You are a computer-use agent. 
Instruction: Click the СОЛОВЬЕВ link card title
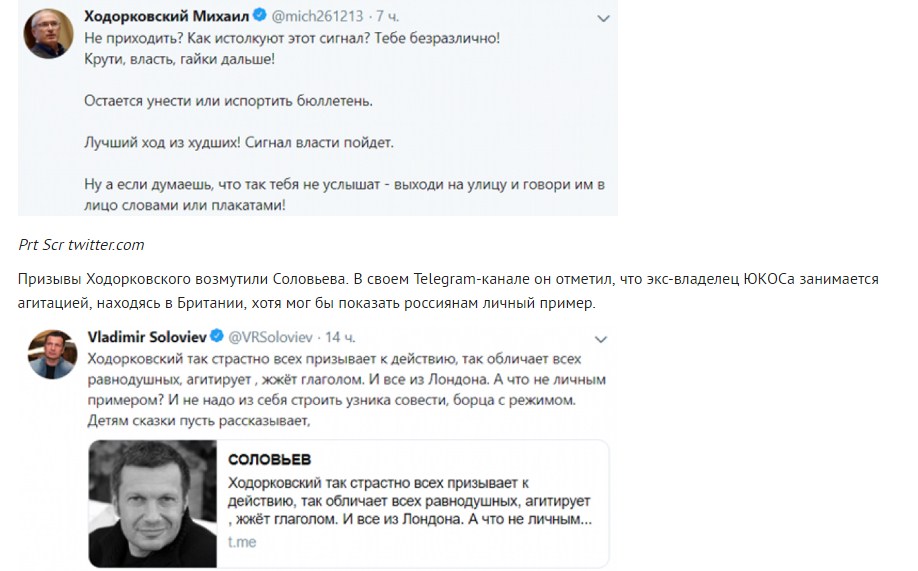(x=269, y=460)
